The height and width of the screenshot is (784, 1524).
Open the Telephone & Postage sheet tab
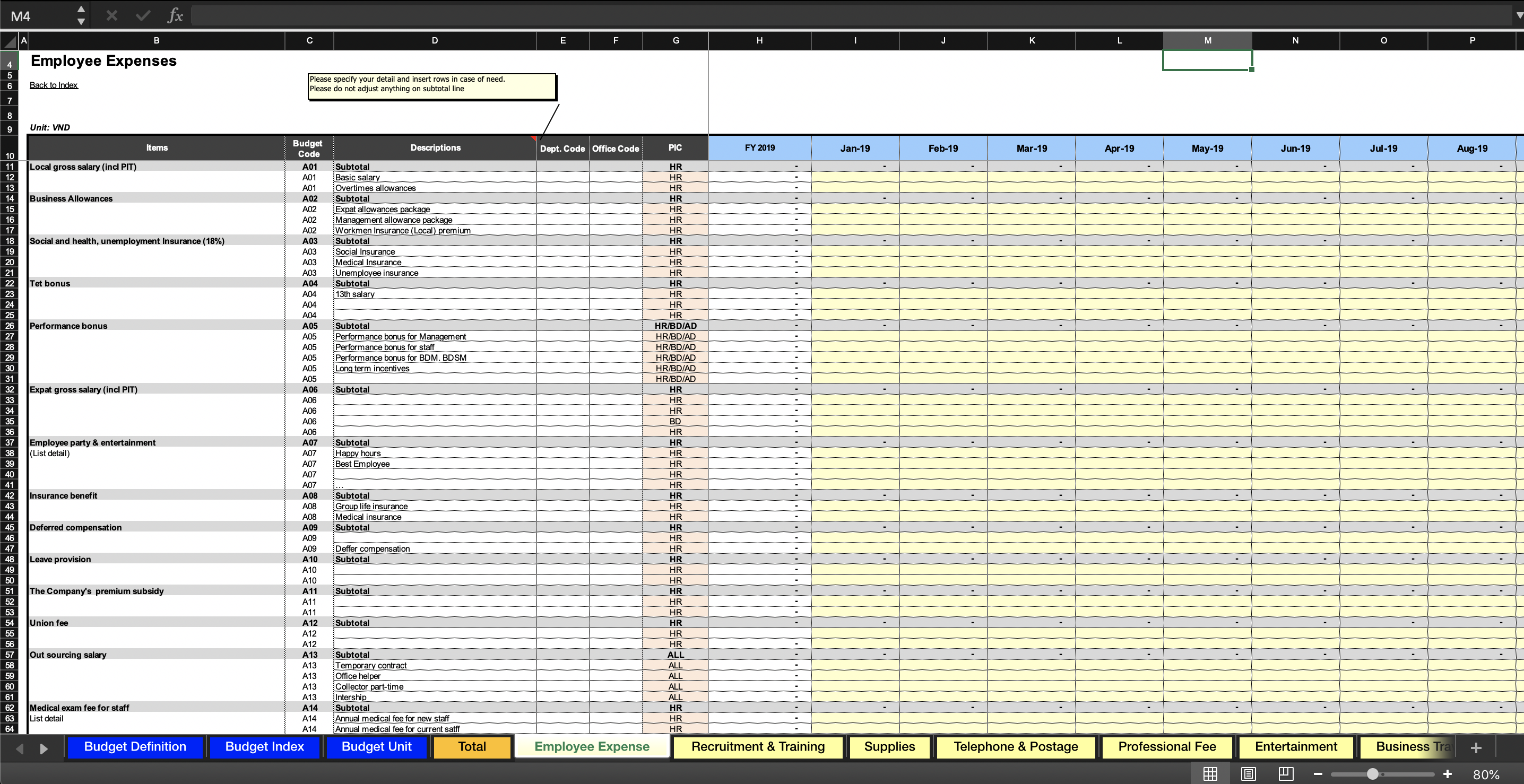[x=1015, y=747]
